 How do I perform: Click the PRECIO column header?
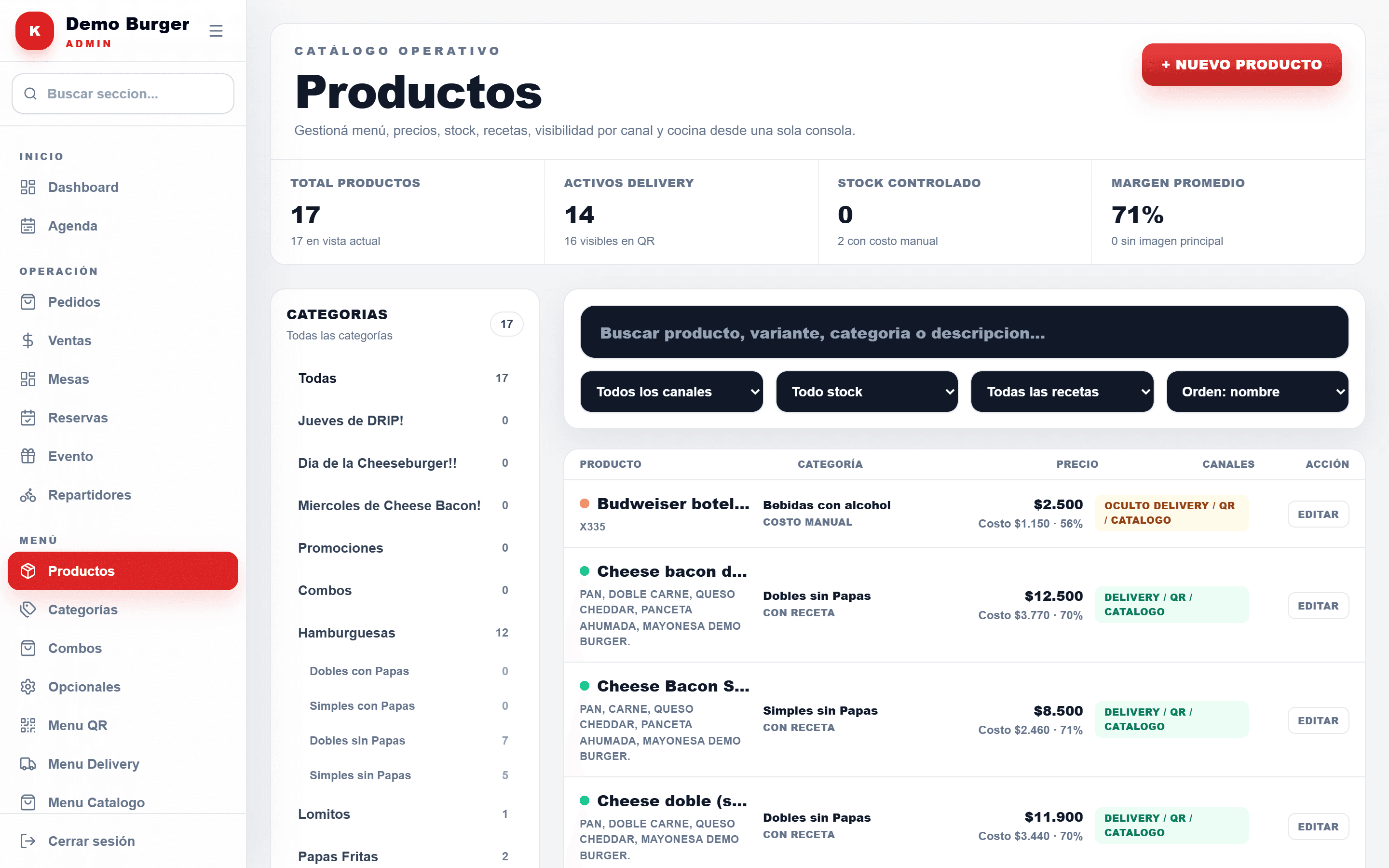[x=1077, y=464]
